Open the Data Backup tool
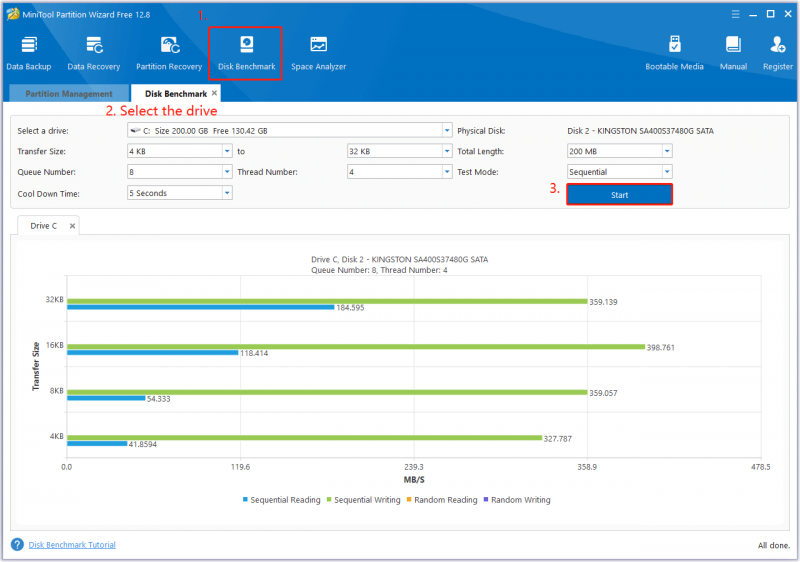This screenshot has height=562, width=800. [29, 53]
